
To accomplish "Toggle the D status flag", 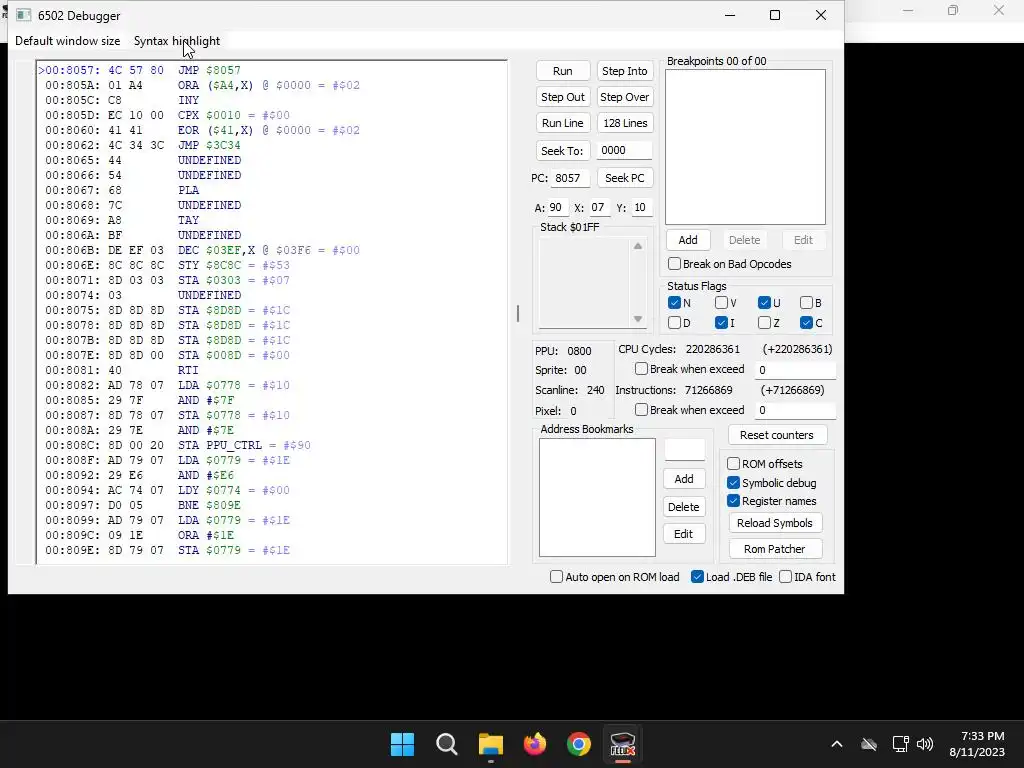I will pyautogui.click(x=679, y=323).
